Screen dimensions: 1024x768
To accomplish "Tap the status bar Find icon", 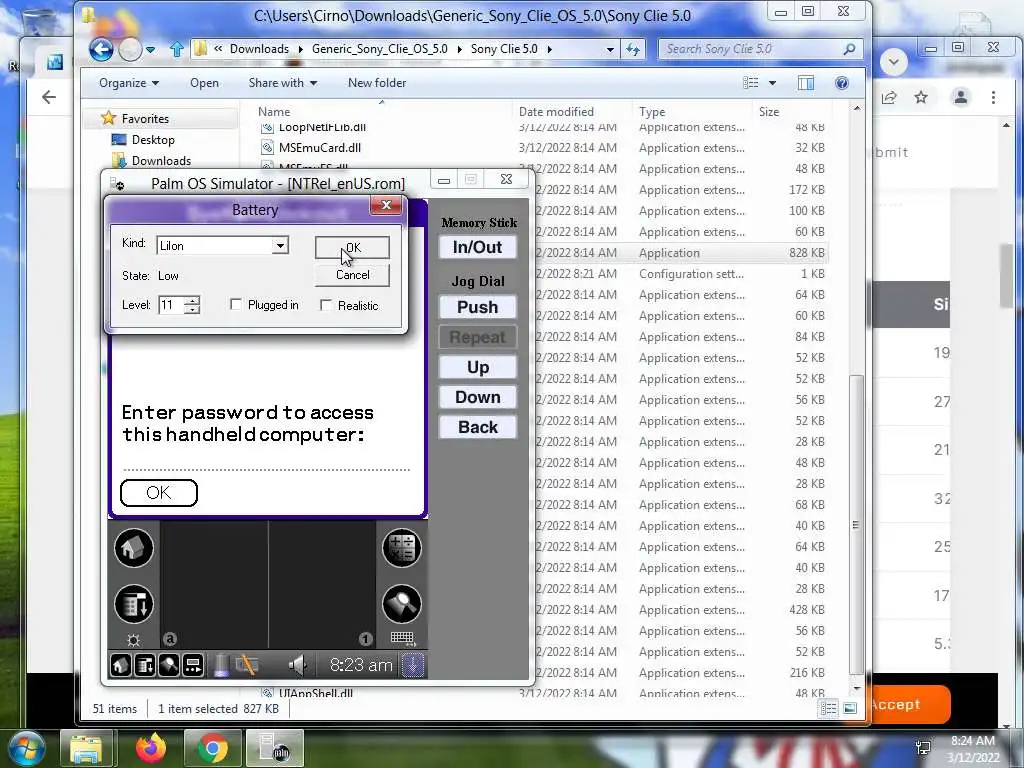I will click(168, 665).
